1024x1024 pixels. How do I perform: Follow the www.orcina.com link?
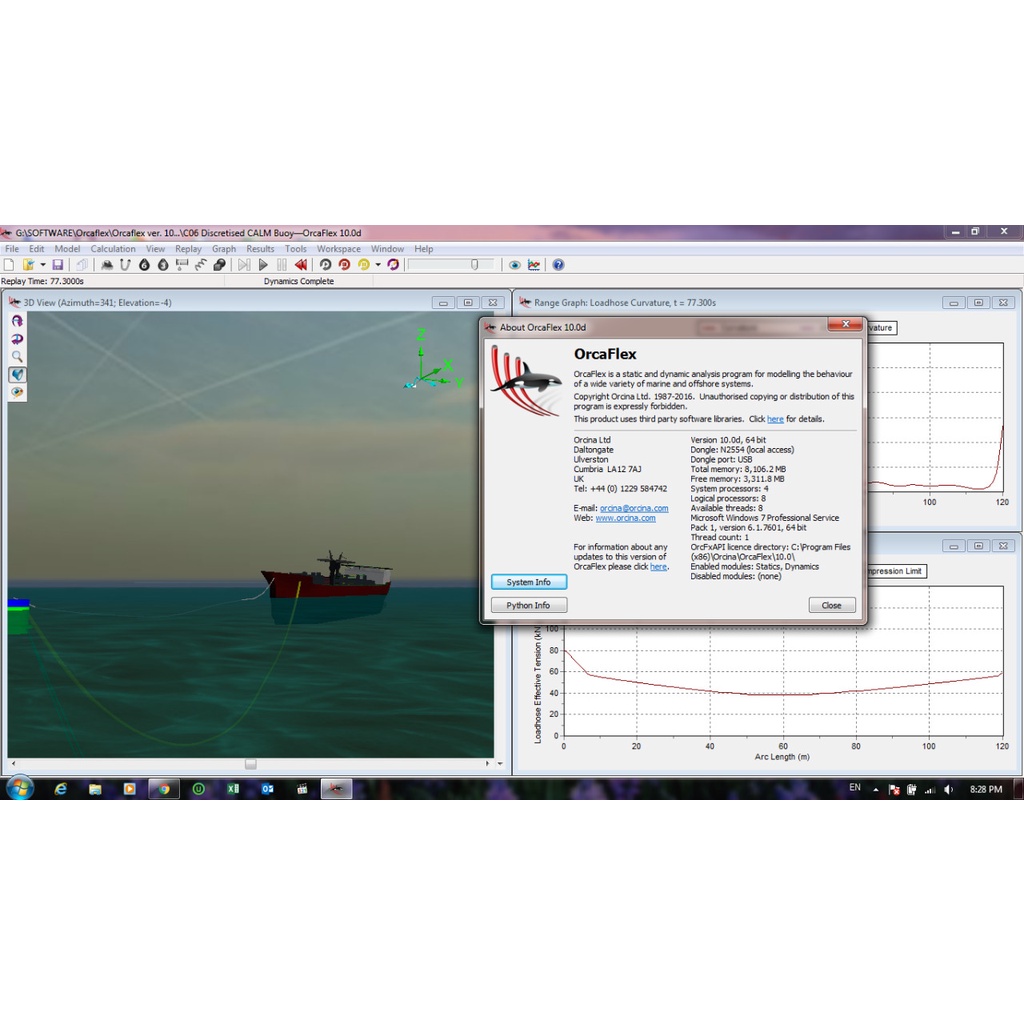[x=627, y=518]
